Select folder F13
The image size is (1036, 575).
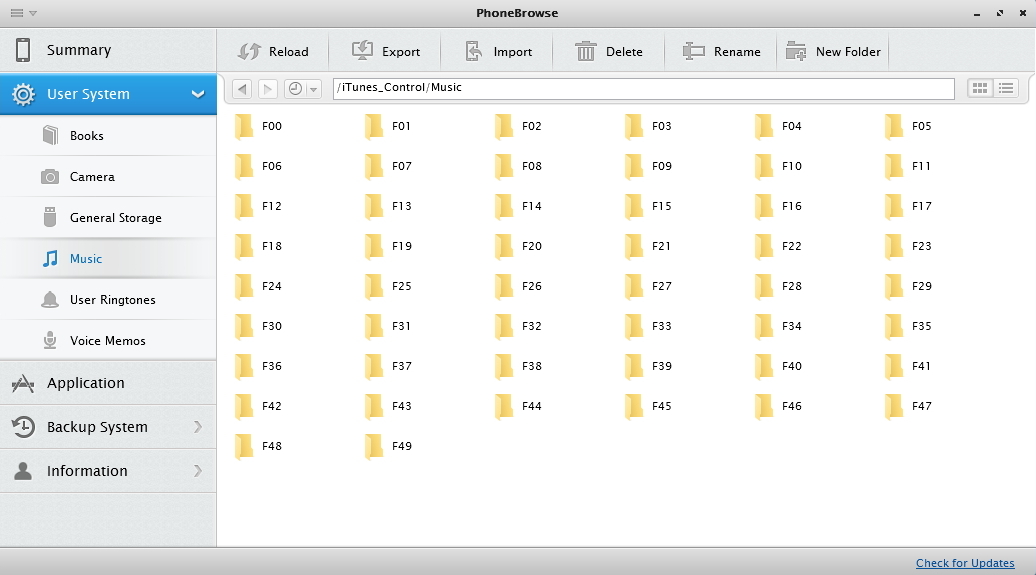[388, 206]
